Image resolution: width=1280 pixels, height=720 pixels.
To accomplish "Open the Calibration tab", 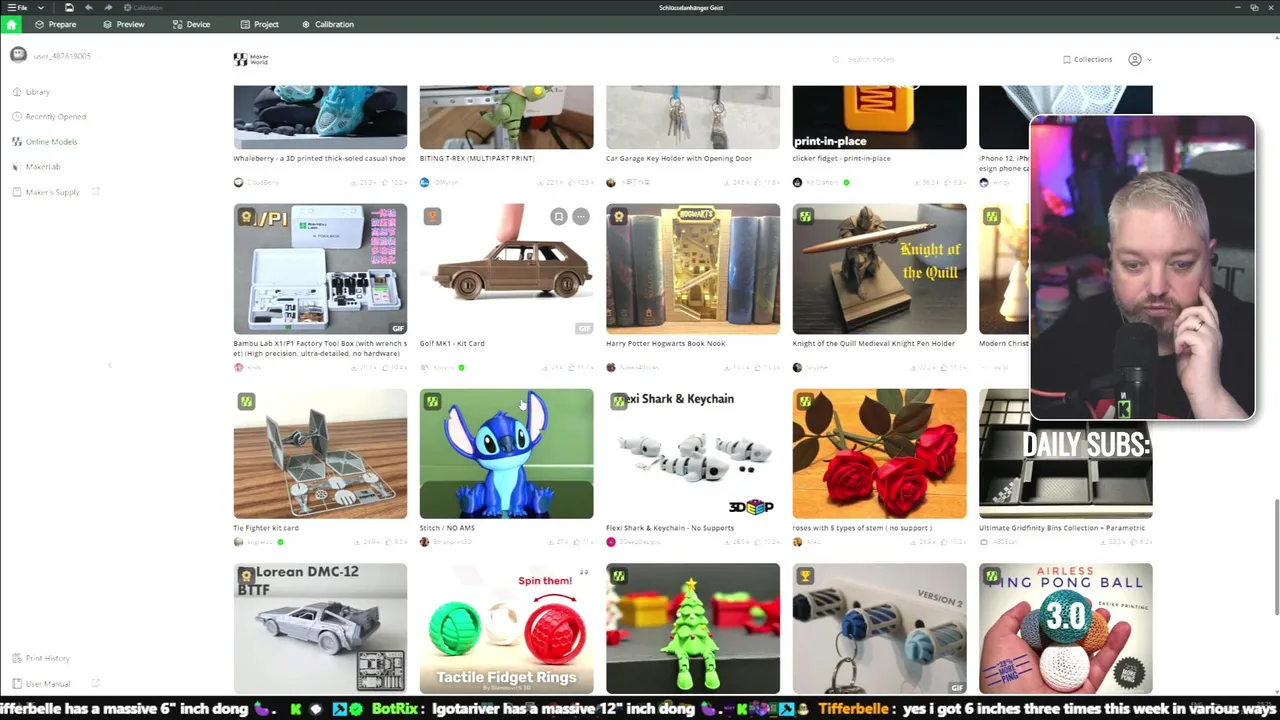I will point(327,24).
